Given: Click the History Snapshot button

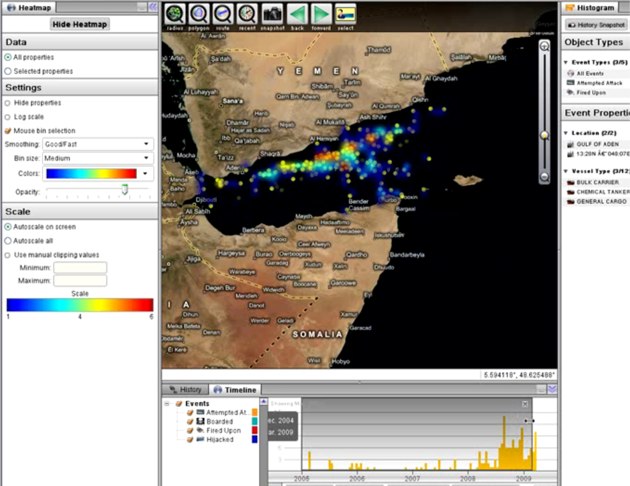Looking at the screenshot, I should (x=596, y=23).
